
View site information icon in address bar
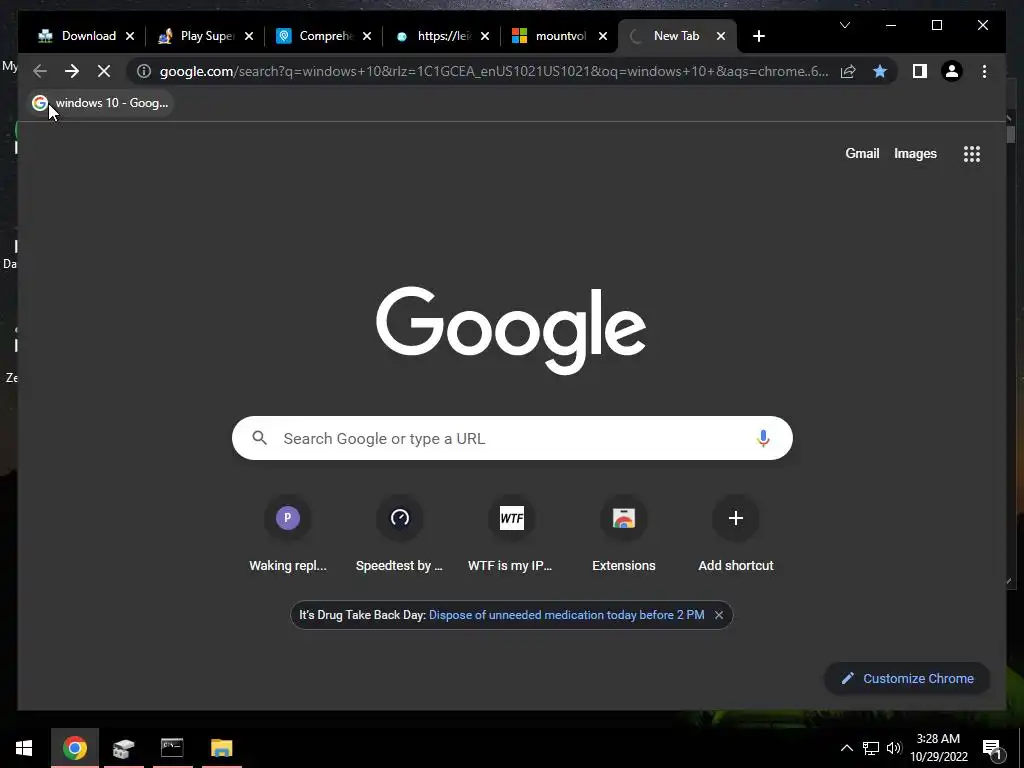pyautogui.click(x=144, y=71)
